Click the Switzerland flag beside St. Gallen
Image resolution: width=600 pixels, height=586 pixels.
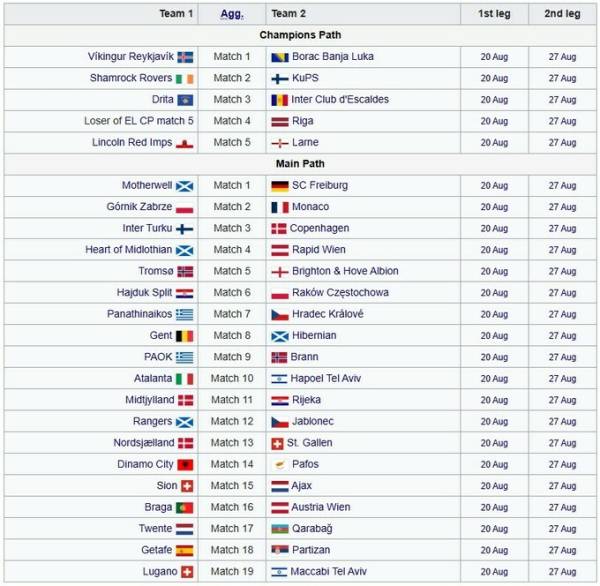(x=277, y=443)
